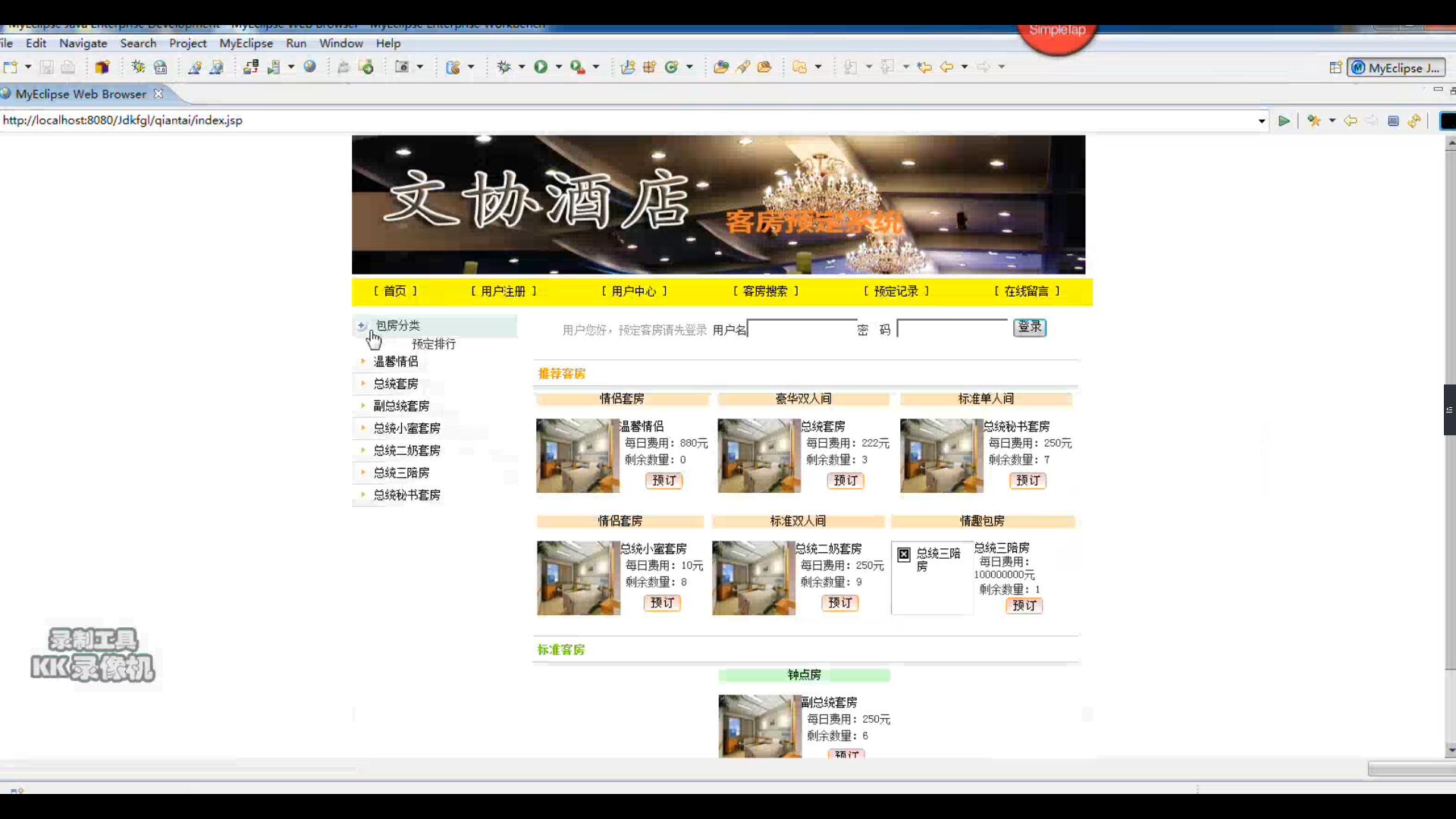Open the Window menu
The image size is (1456, 819).
(340, 43)
